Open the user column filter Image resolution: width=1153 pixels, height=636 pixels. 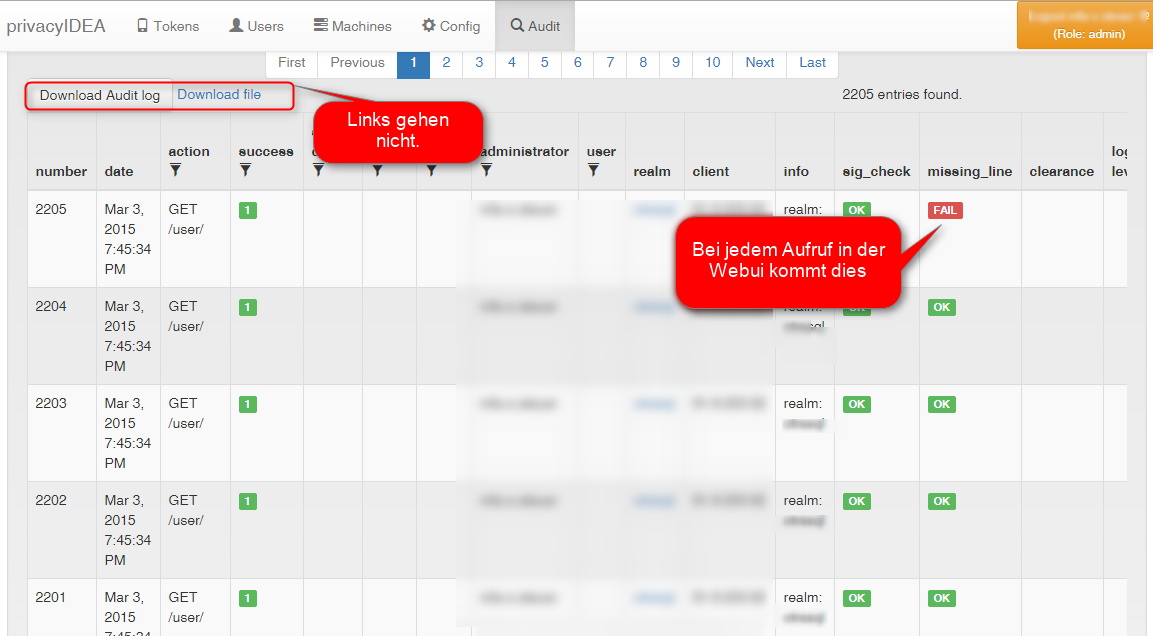593,170
